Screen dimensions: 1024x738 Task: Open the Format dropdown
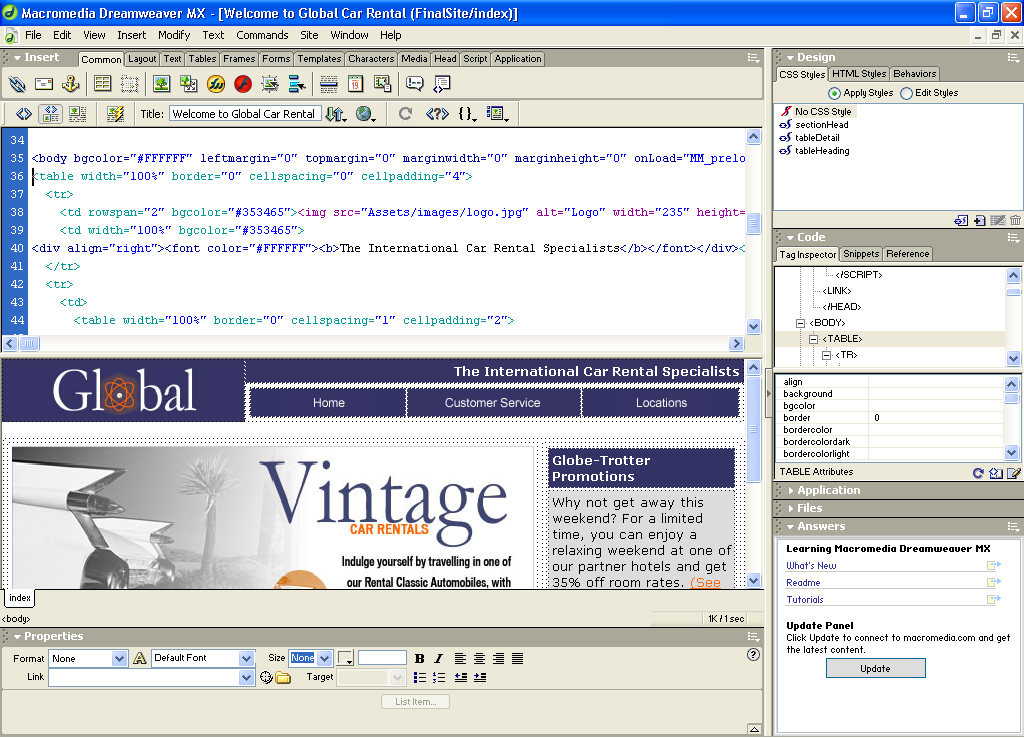[x=119, y=658]
